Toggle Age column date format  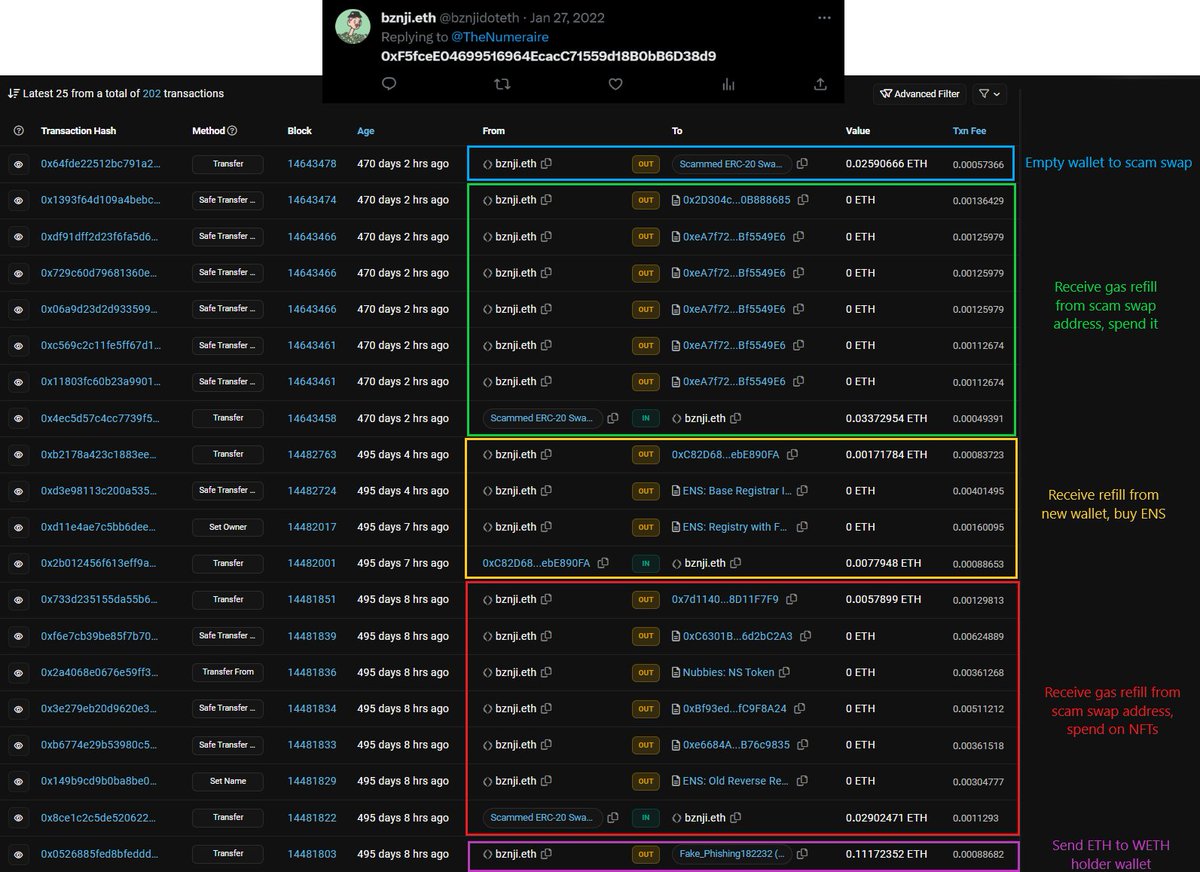click(366, 131)
